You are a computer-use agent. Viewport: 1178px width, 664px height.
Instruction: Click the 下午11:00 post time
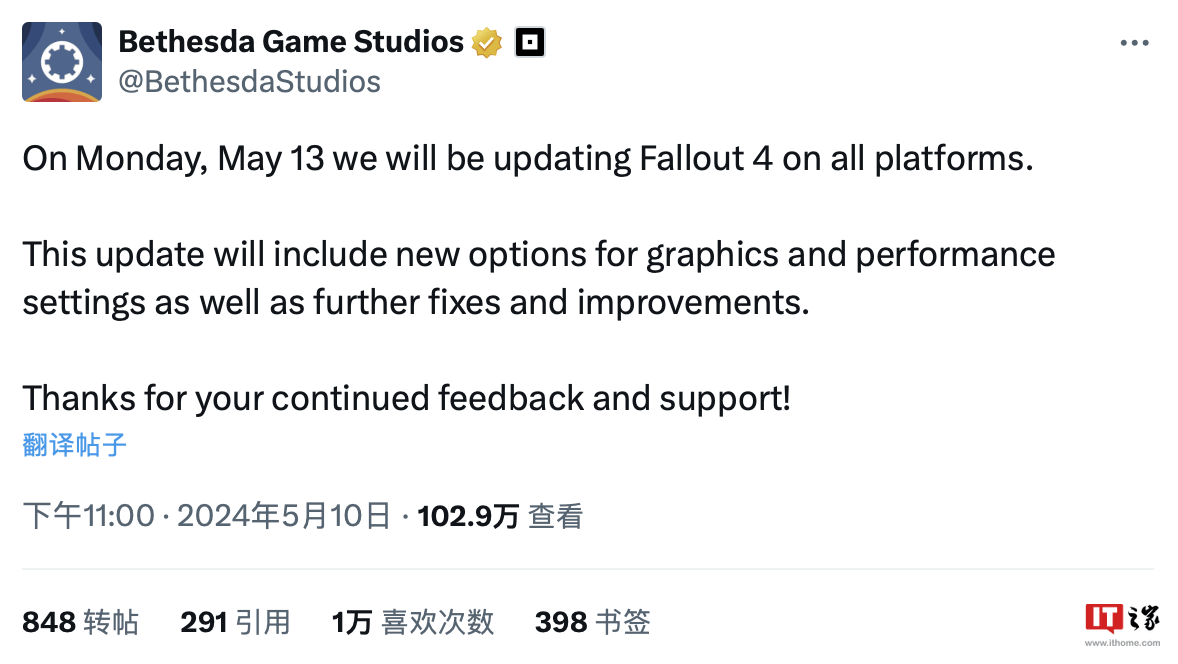click(89, 516)
